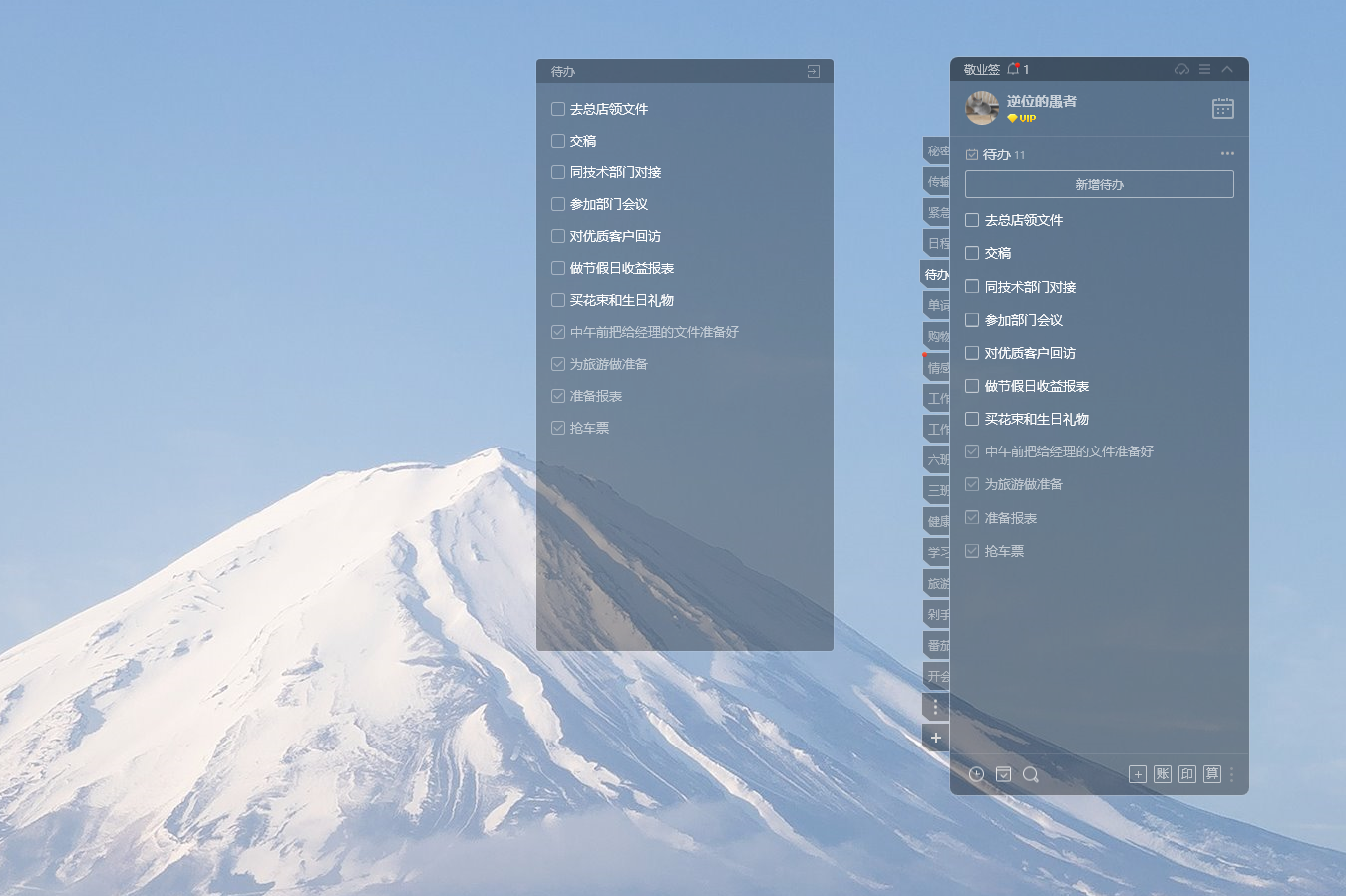Viewport: 1346px width, 896px height.
Task: Click the 账 bookkeeping icon
Action: (1163, 774)
